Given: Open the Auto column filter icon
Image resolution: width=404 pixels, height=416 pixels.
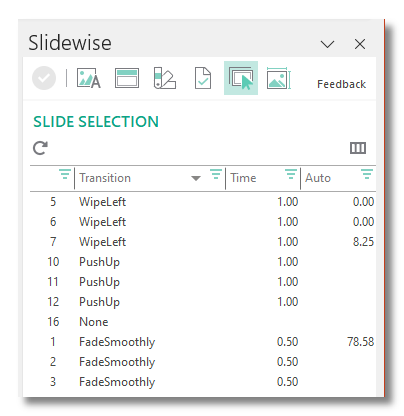Looking at the screenshot, I should (x=367, y=174).
